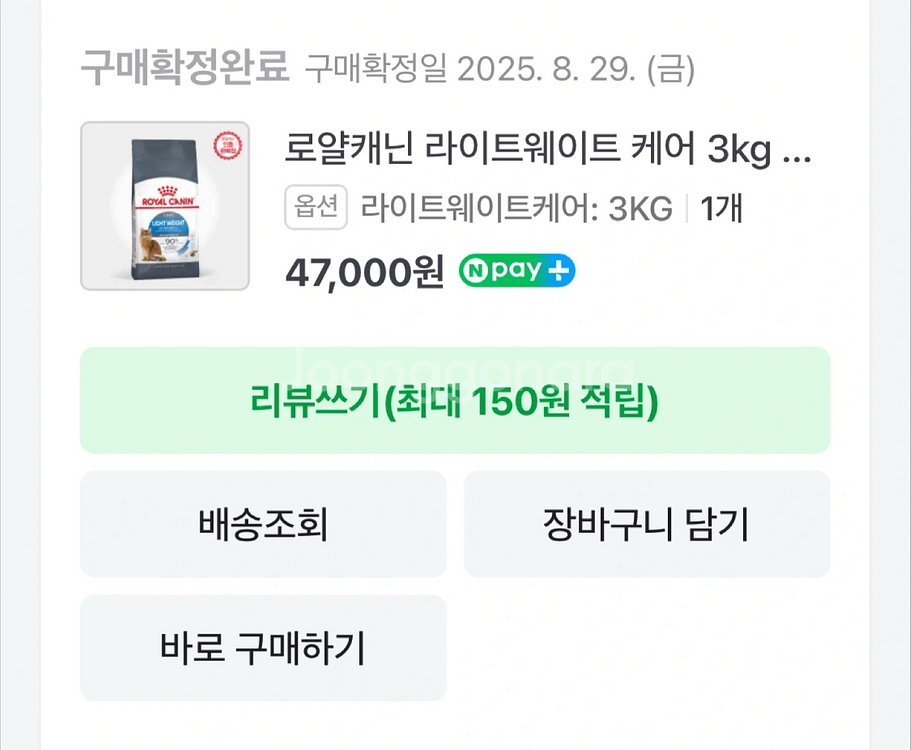Click the 47,000원 price
Screen dimensions: 911x750
point(364,272)
